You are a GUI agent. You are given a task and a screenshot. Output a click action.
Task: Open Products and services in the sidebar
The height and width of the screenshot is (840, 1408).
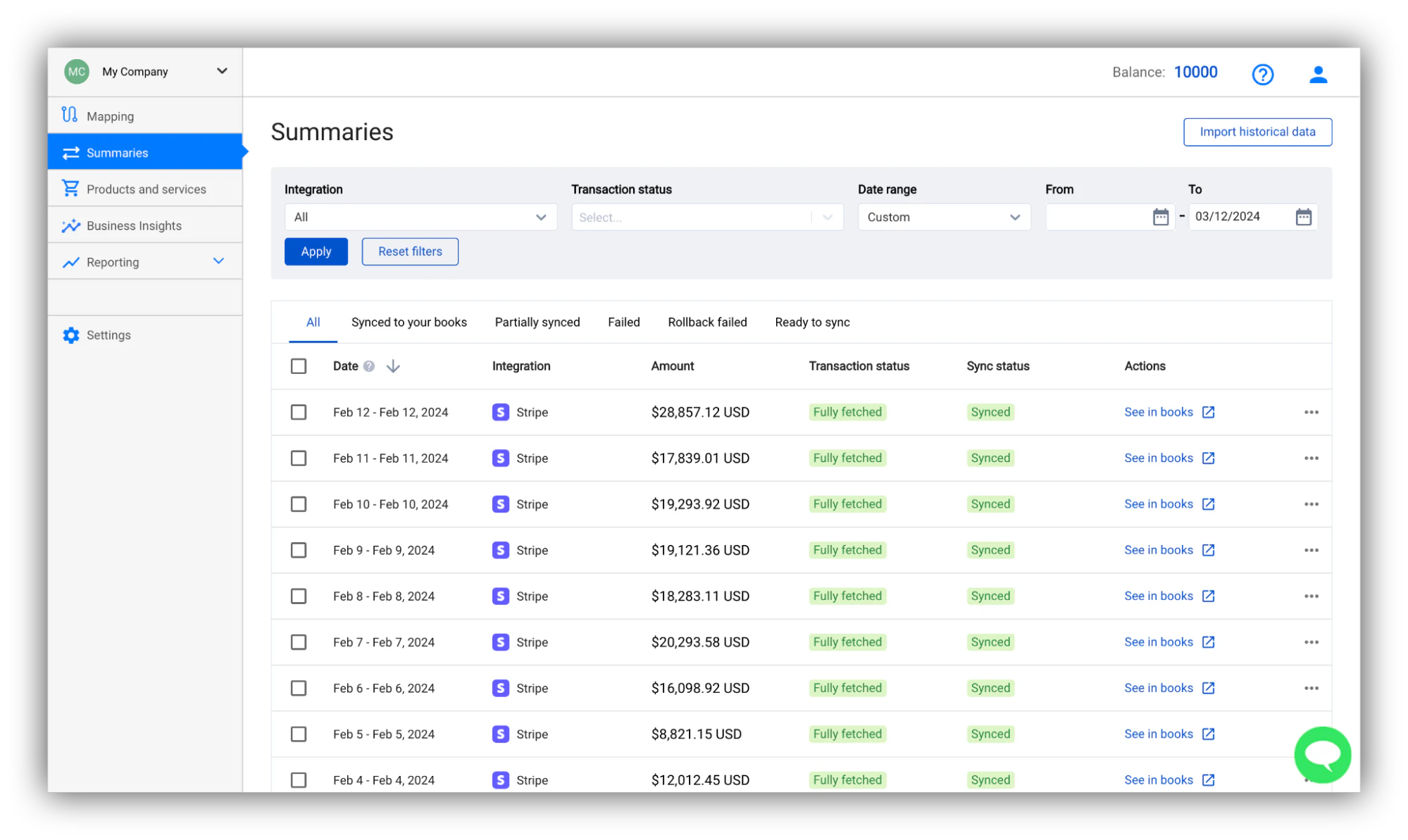(x=145, y=189)
